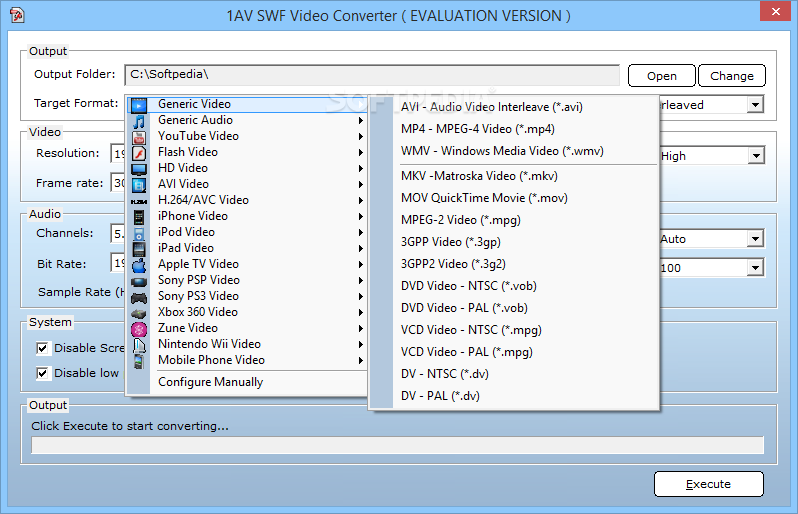
Task: Click the Sony PS3 gamepad icon
Action: [139, 298]
